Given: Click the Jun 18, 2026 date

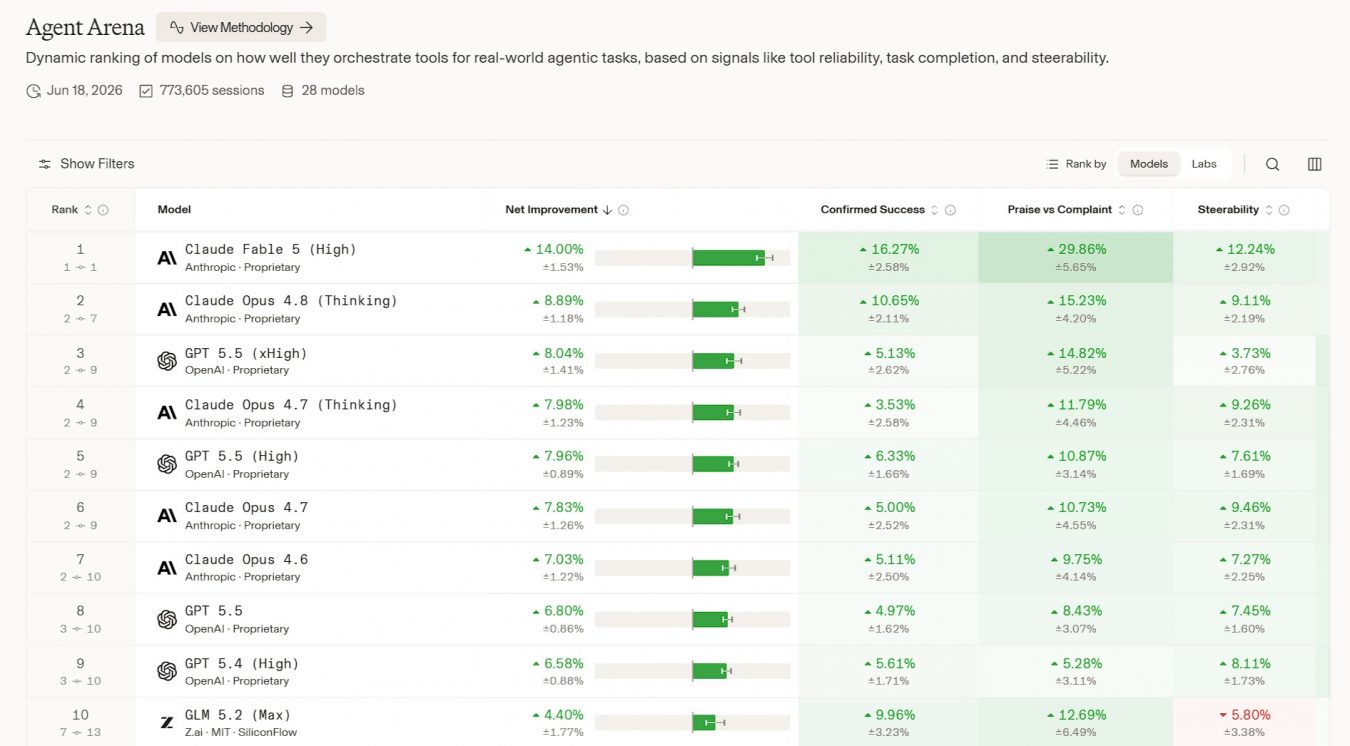Looking at the screenshot, I should point(85,91).
